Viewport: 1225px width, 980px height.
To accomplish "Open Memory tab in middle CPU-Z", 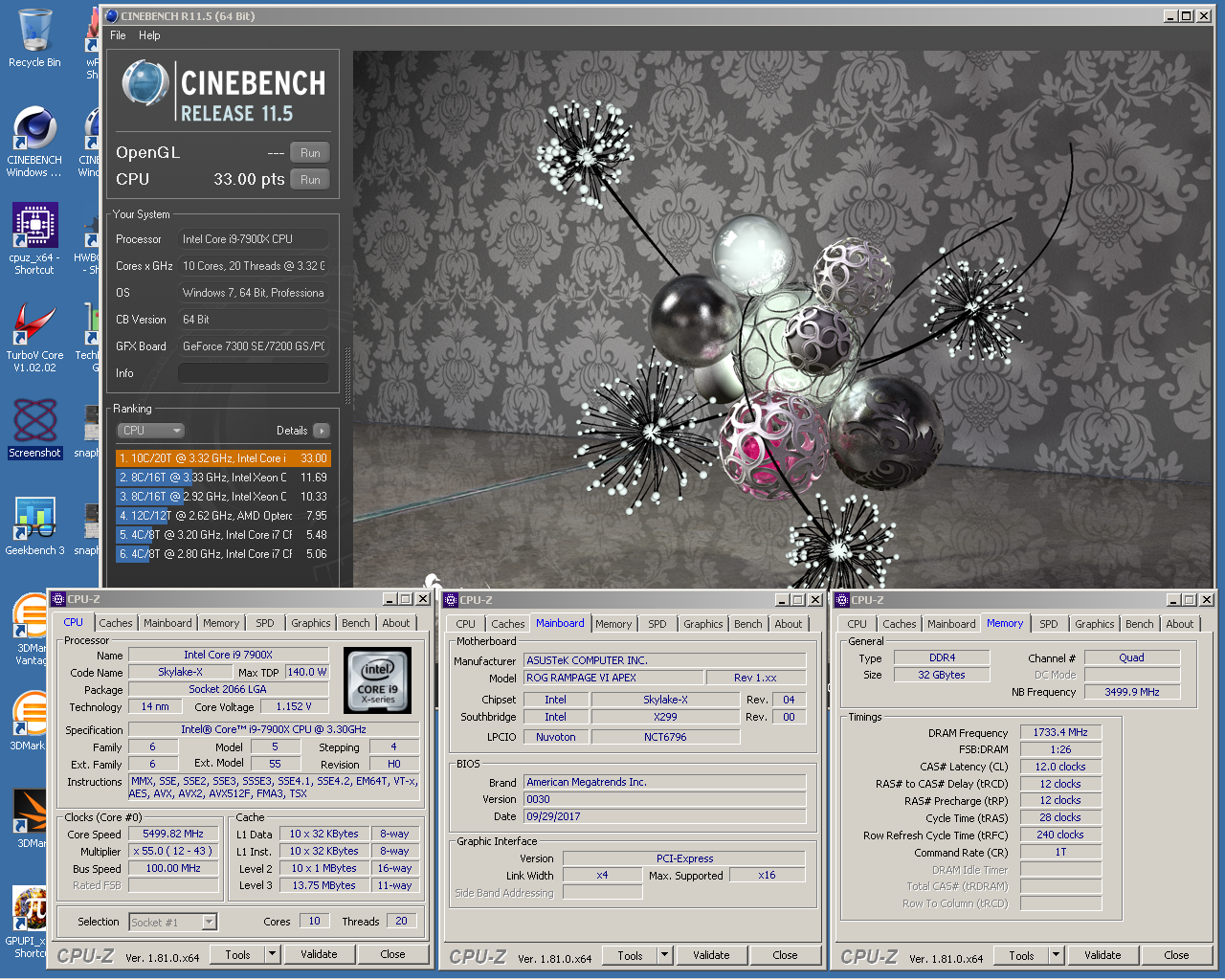I will [x=613, y=624].
